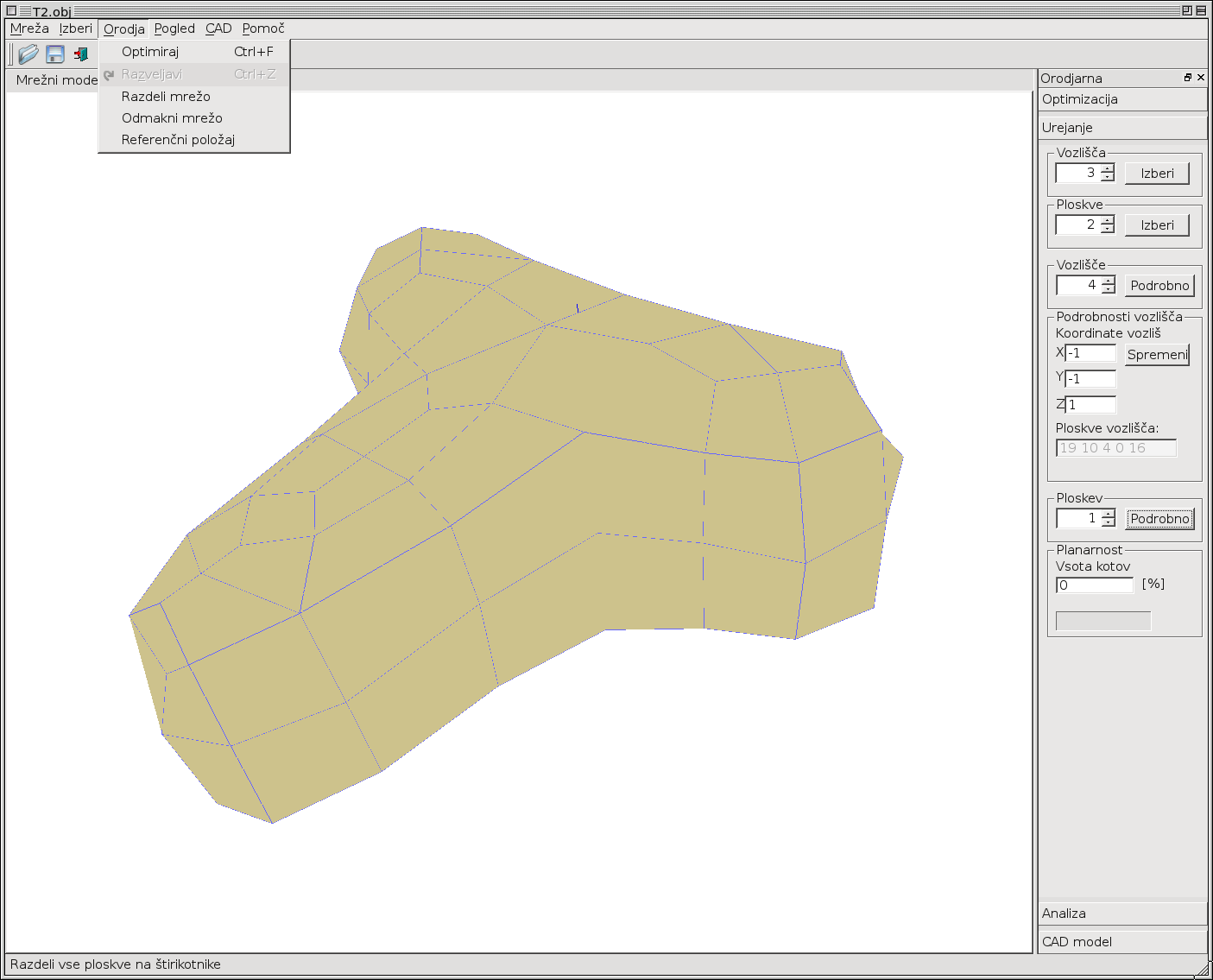
Task: Open the Pogled menu
Action: 174,28
